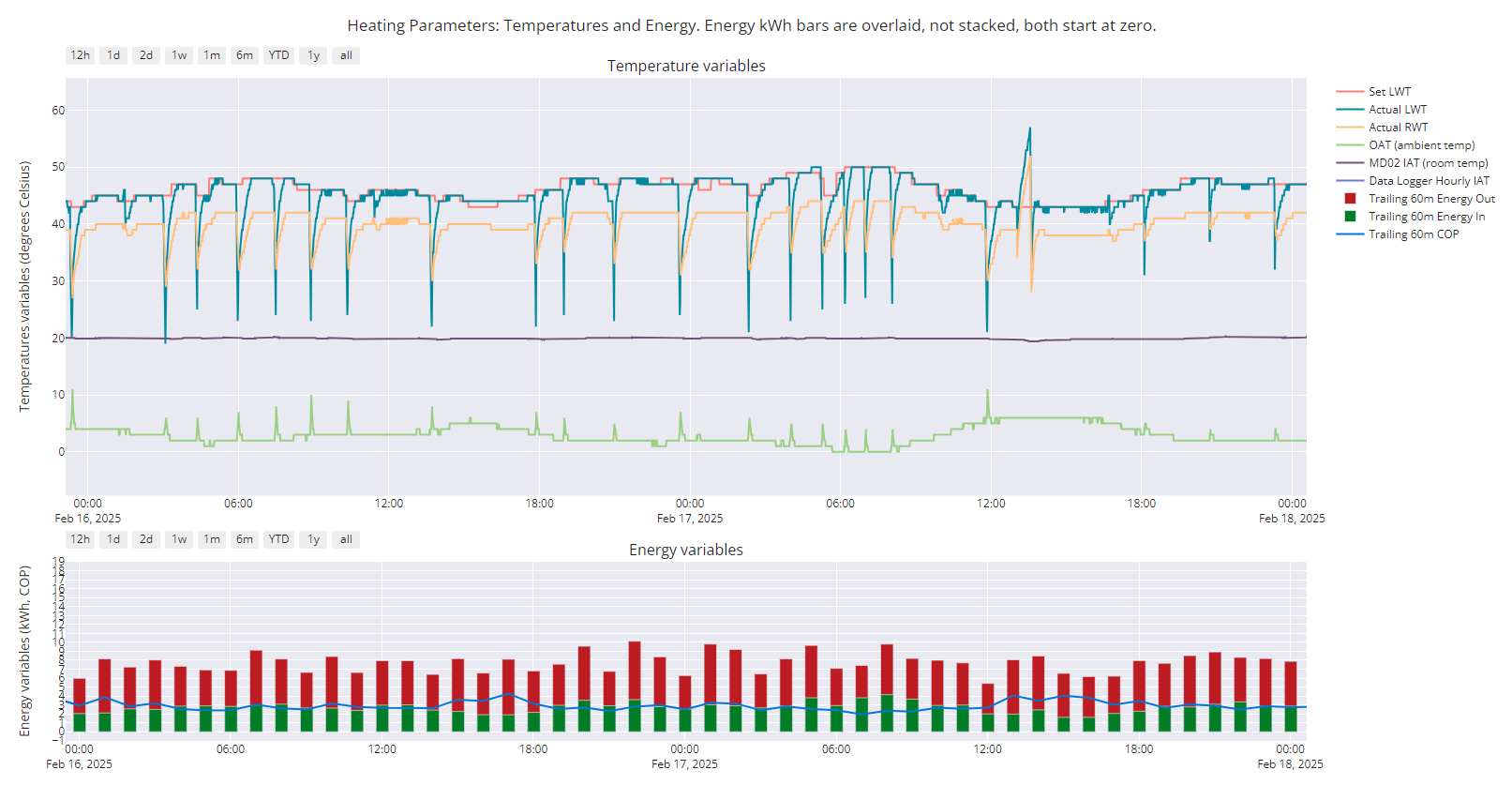Viewport: 1512px width, 785px height.
Task: Choose 1m range above energy chart
Action: pyautogui.click(x=212, y=539)
